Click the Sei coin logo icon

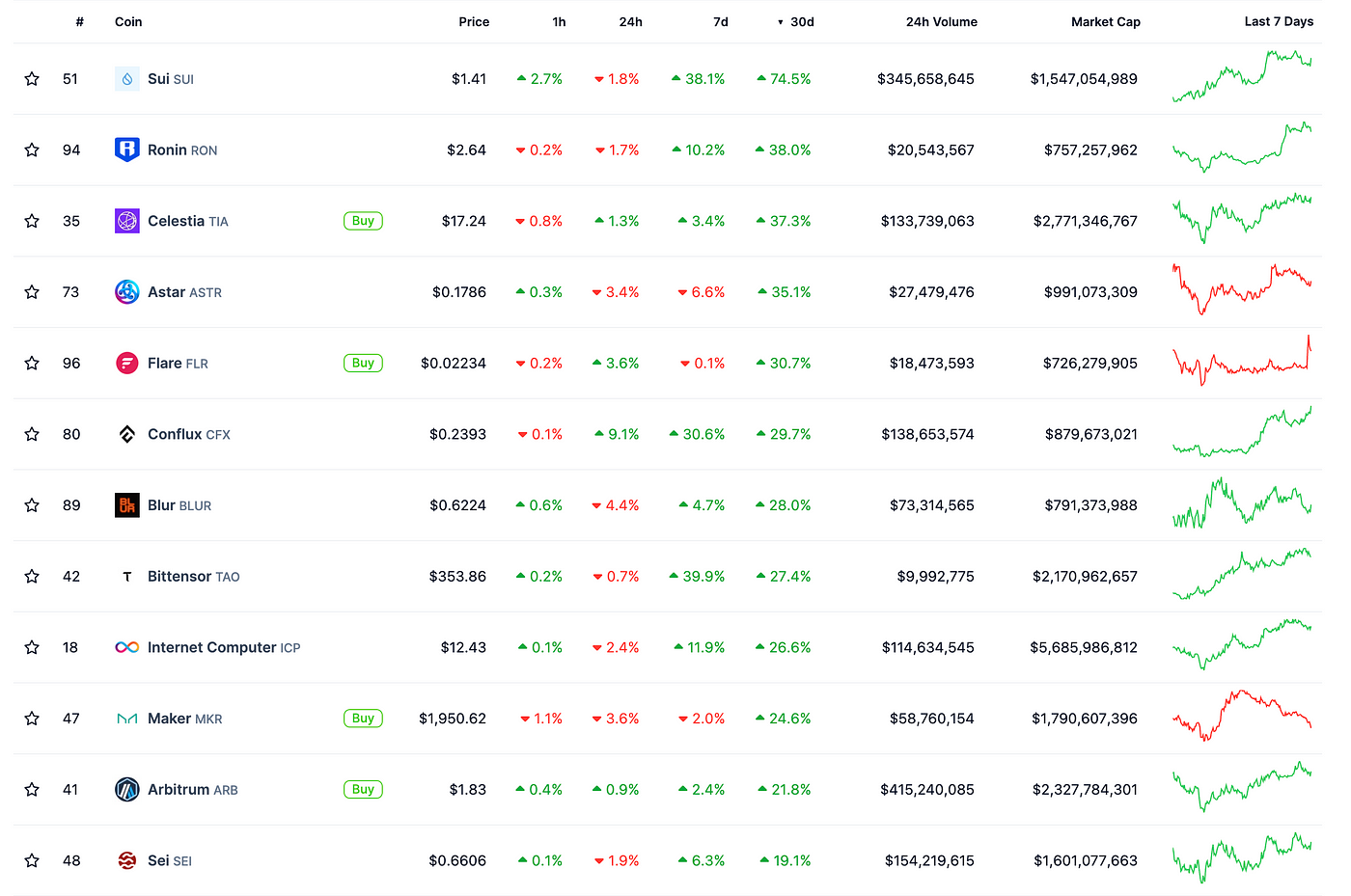pos(126,860)
